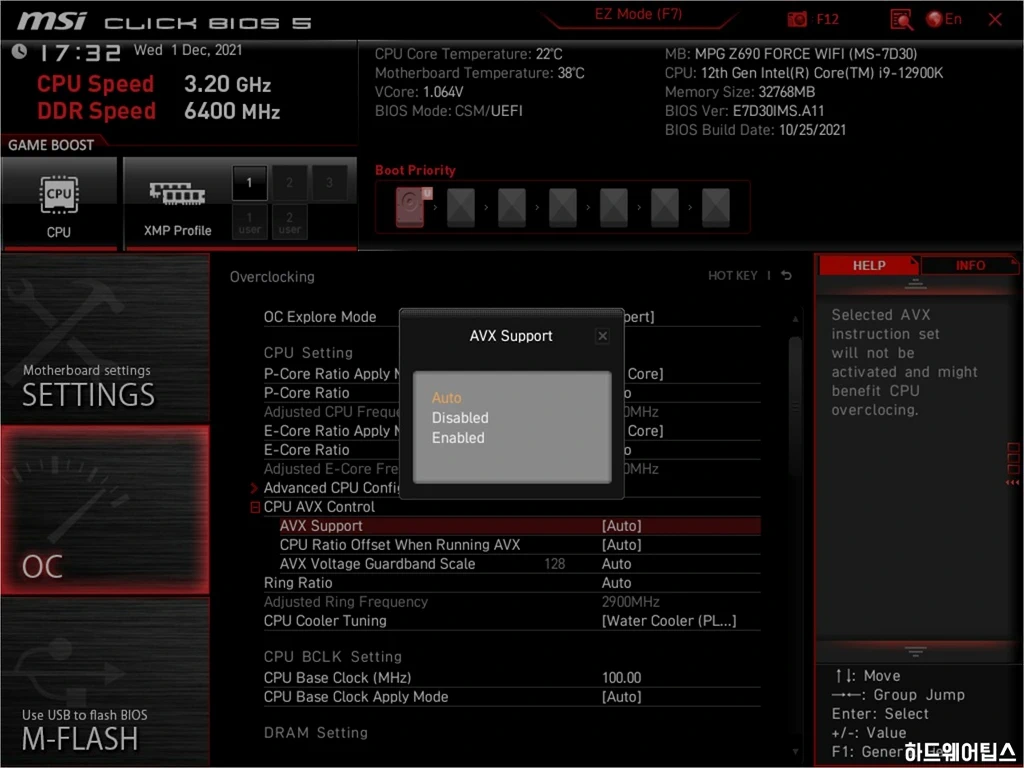Collapse the CPU AVX Control group

(255, 507)
